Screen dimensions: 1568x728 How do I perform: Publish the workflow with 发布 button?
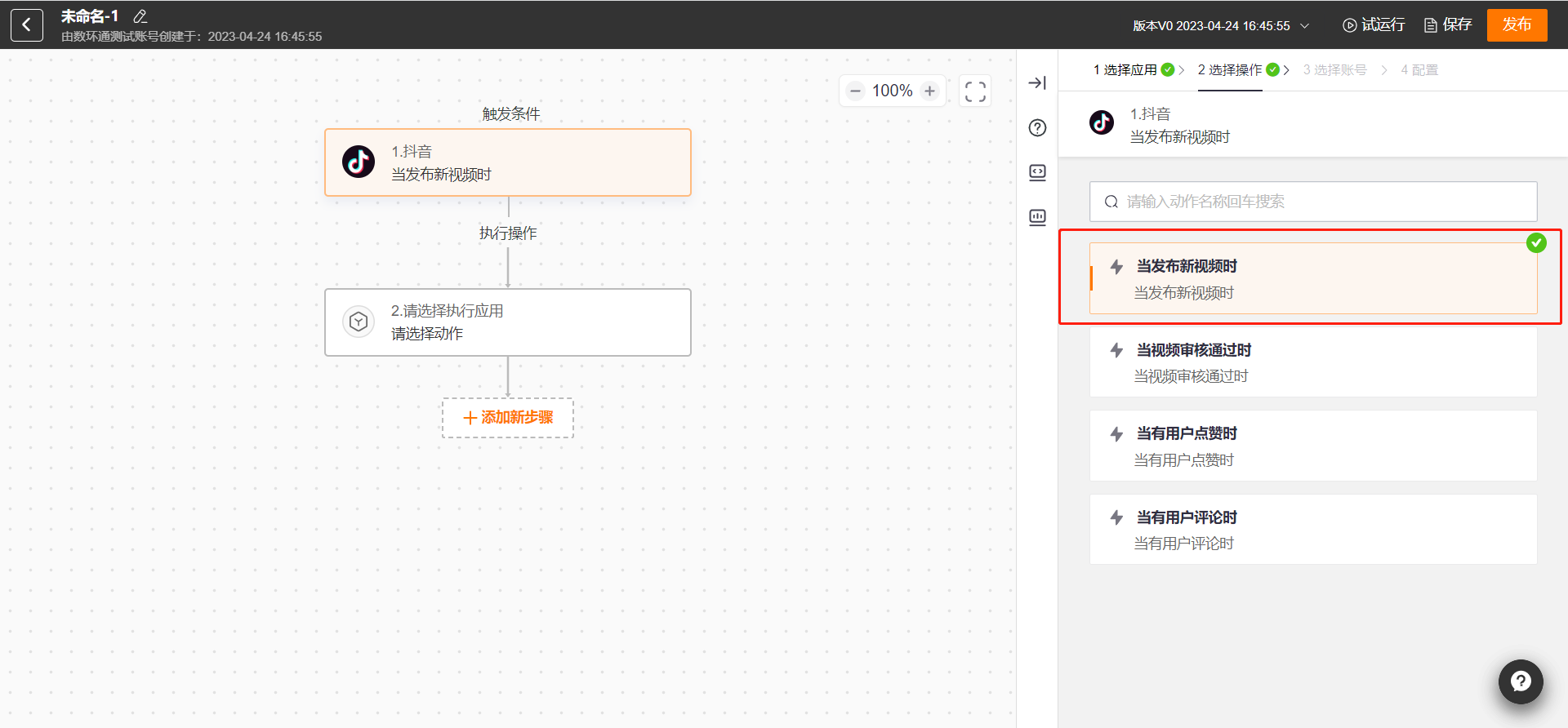point(1517,25)
